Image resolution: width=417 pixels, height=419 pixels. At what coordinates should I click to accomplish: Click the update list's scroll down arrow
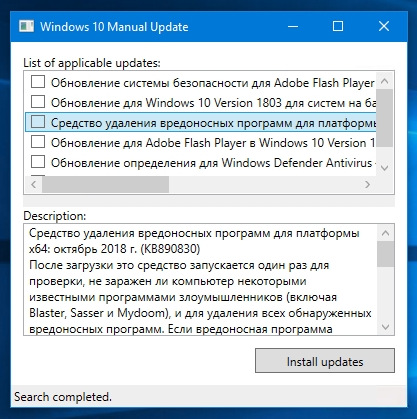[384, 168]
